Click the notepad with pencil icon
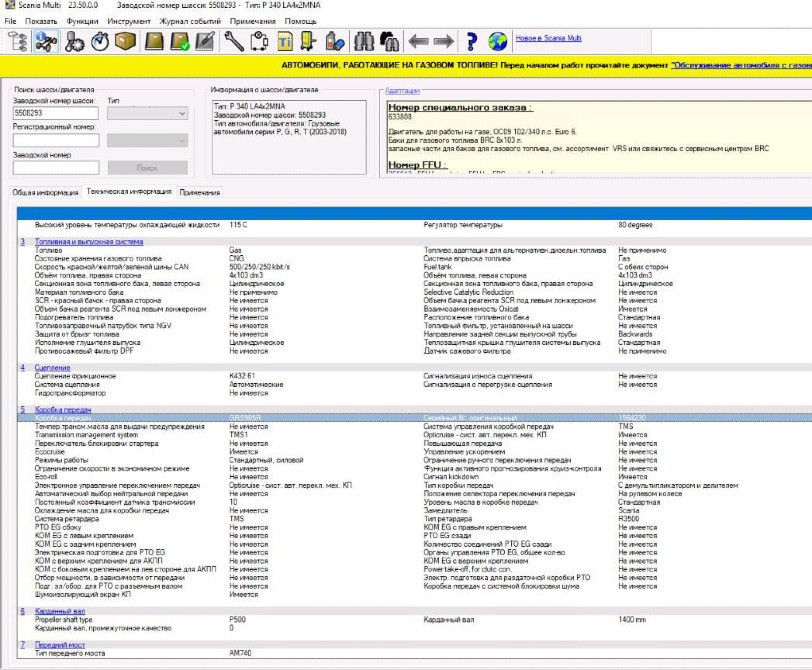 point(206,41)
